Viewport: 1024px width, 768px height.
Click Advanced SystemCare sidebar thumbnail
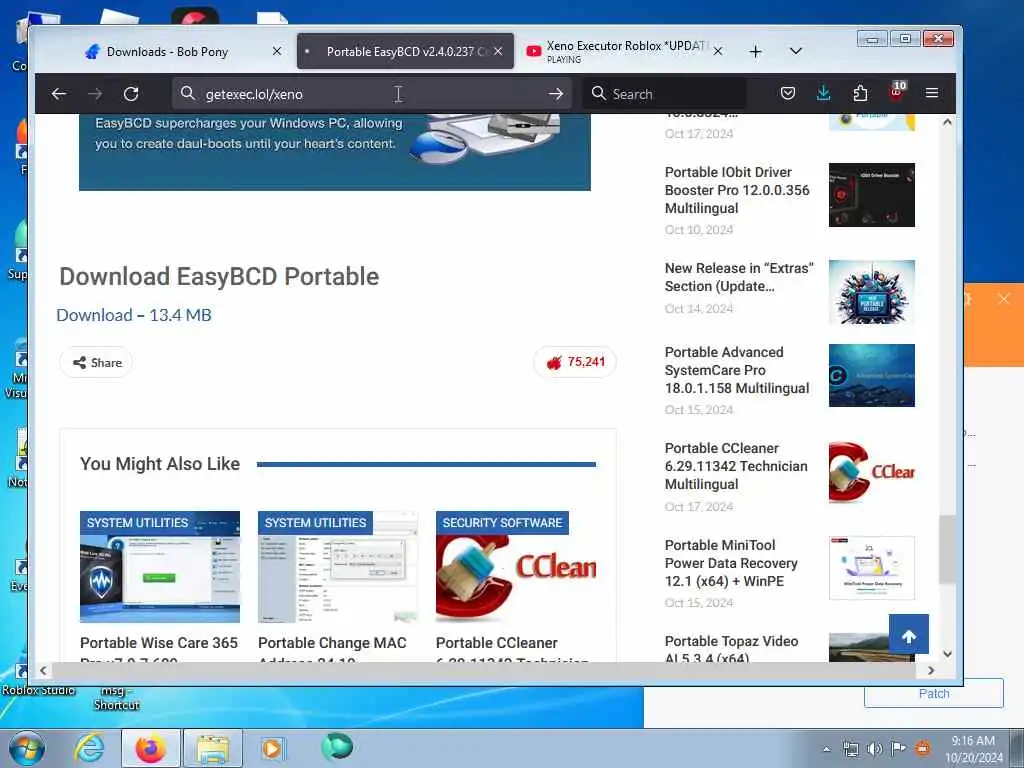[x=871, y=376]
